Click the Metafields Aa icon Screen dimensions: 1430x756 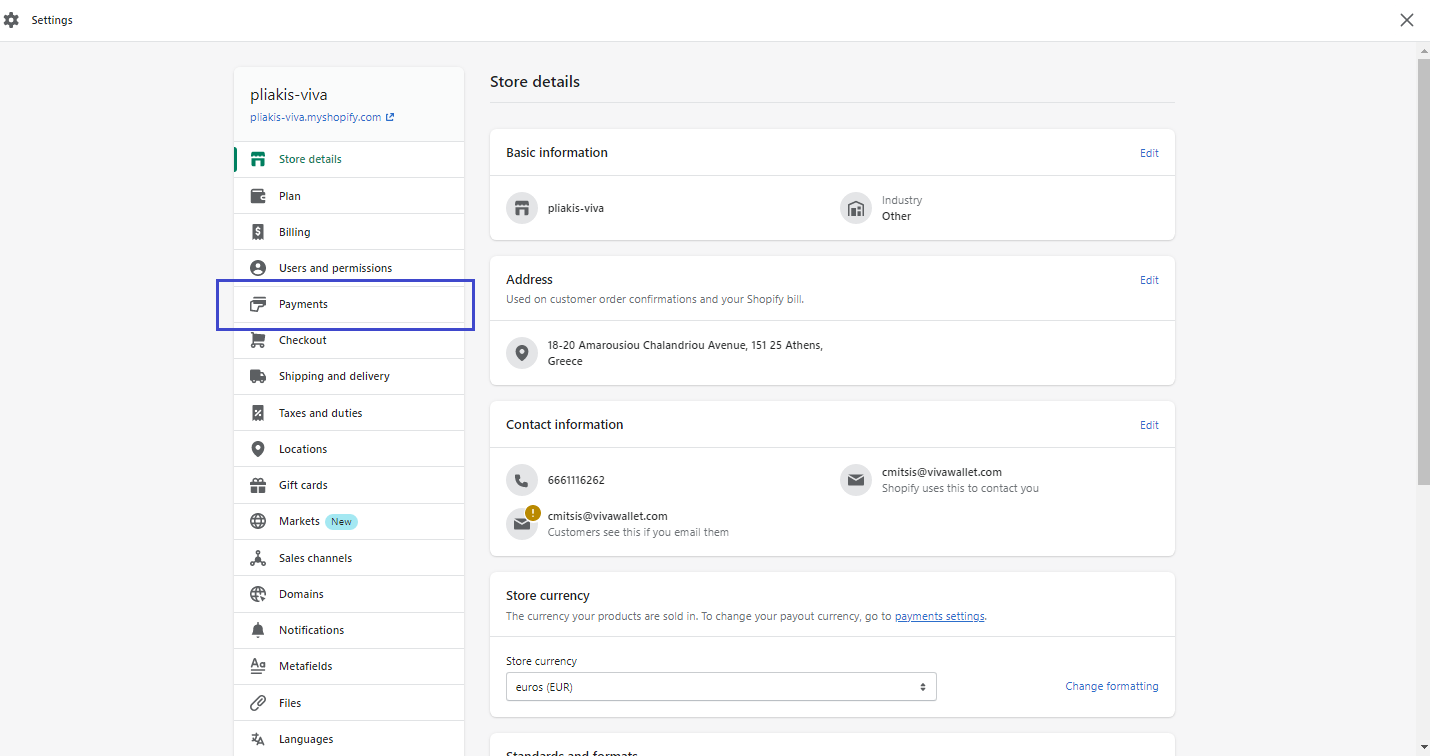tap(258, 666)
